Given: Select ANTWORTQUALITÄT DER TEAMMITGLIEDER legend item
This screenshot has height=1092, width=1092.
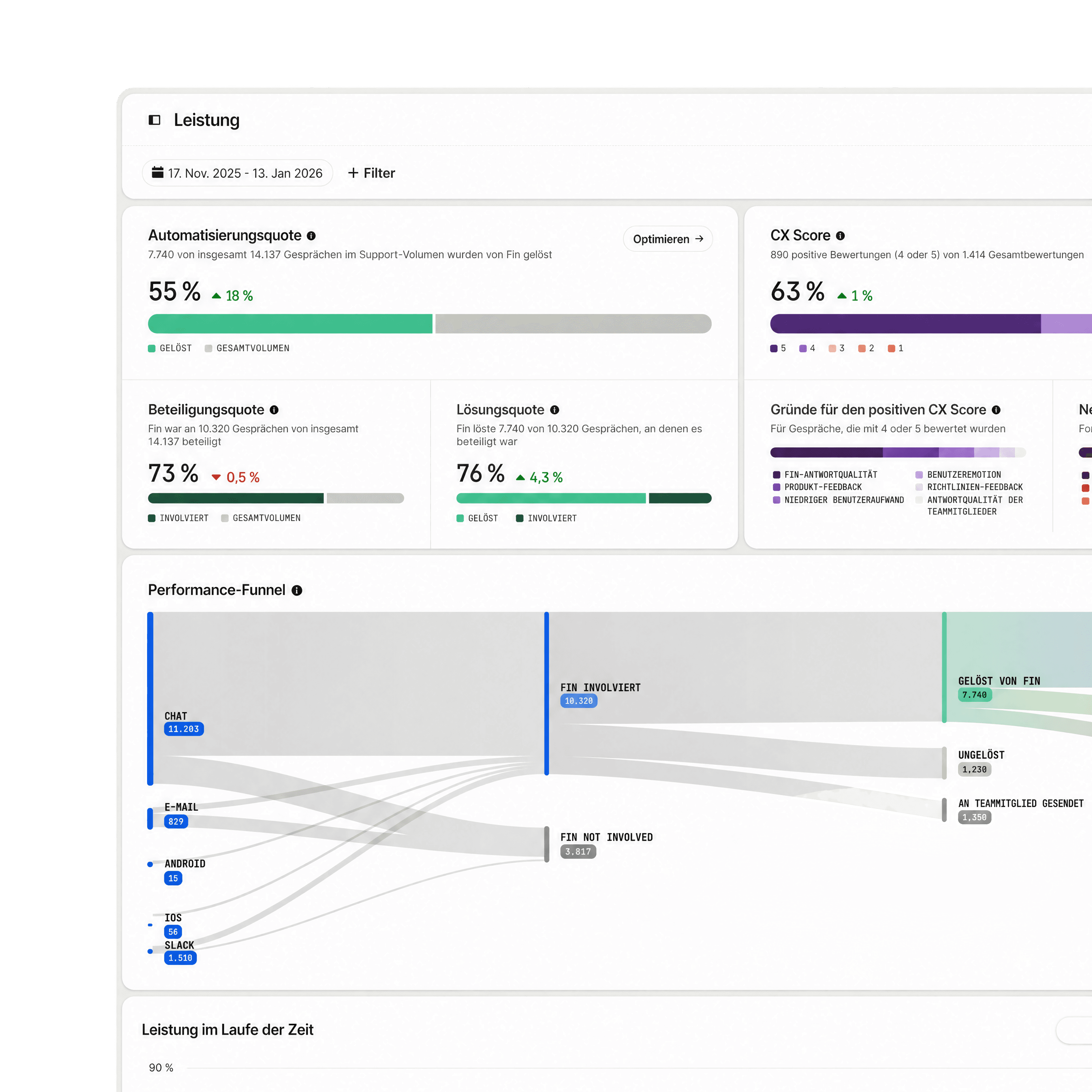Looking at the screenshot, I should (x=969, y=506).
